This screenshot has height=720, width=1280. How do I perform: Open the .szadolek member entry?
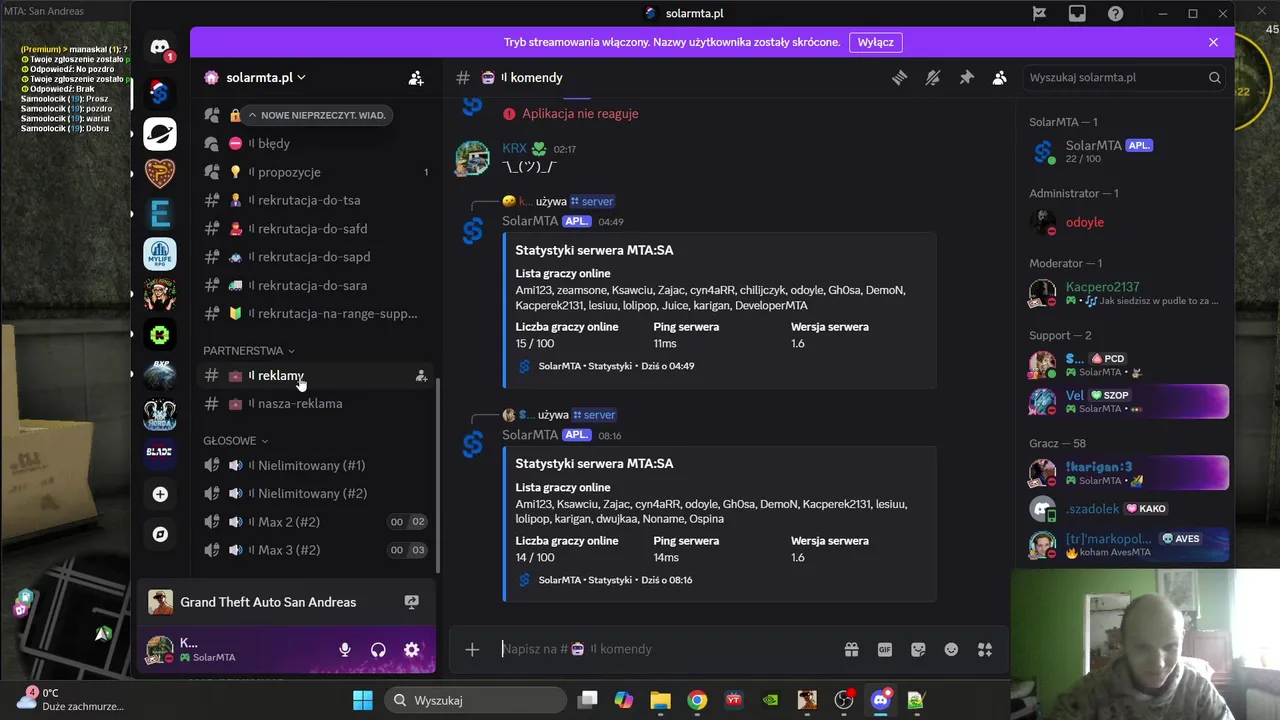(x=1128, y=509)
